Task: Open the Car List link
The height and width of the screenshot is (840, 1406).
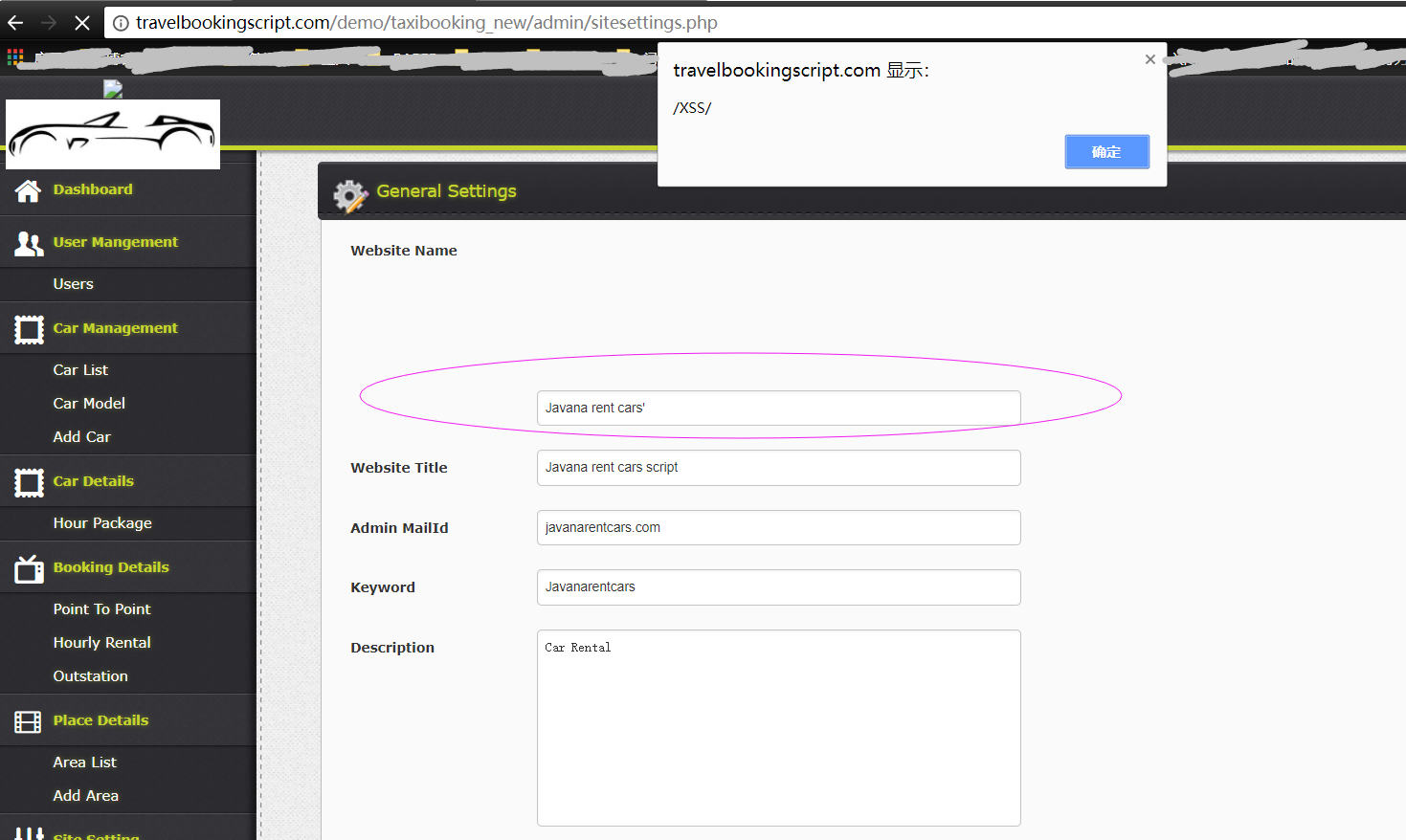Action: (x=80, y=370)
